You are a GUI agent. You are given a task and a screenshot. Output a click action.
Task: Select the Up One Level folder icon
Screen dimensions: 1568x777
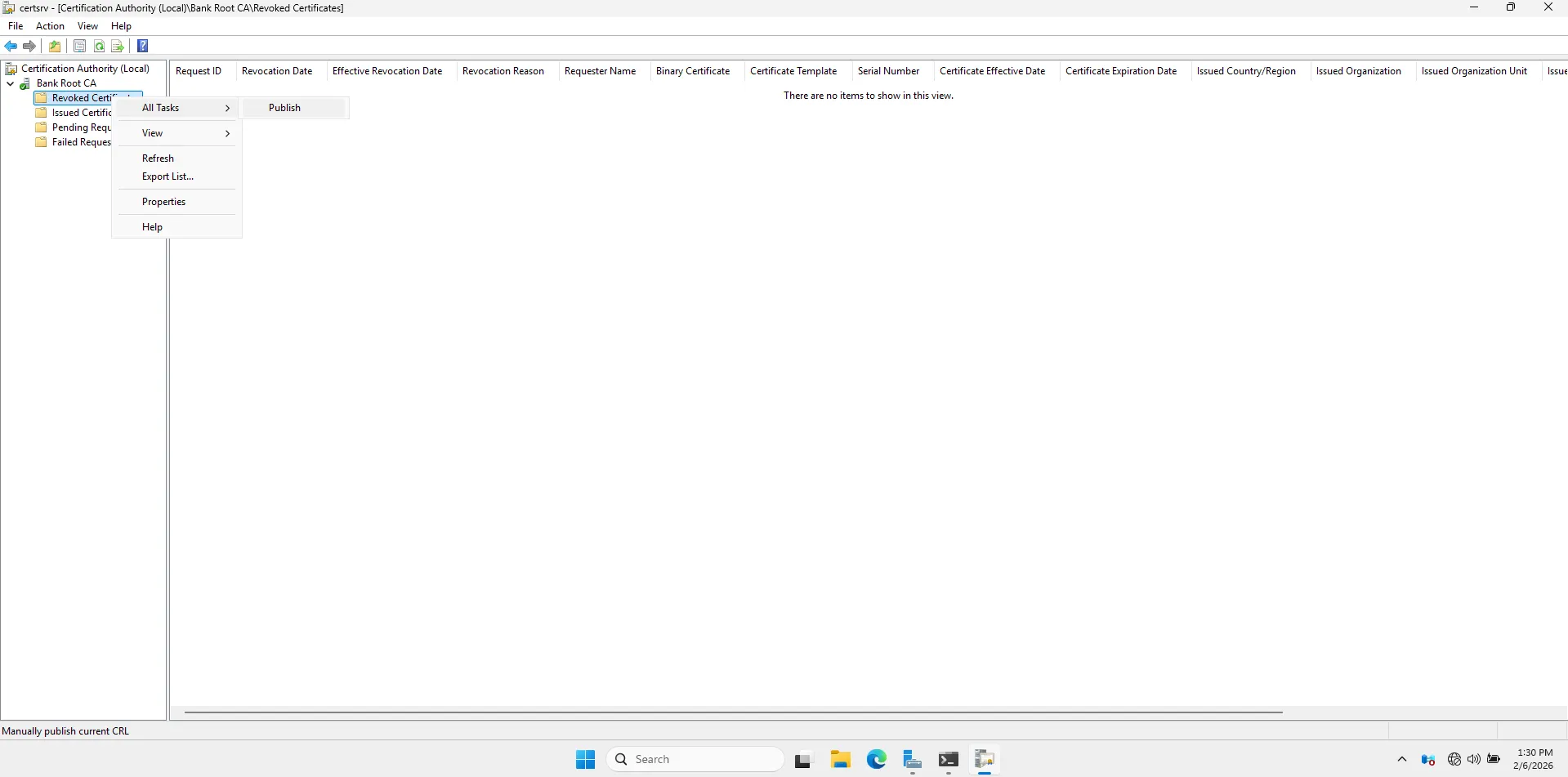[54, 46]
